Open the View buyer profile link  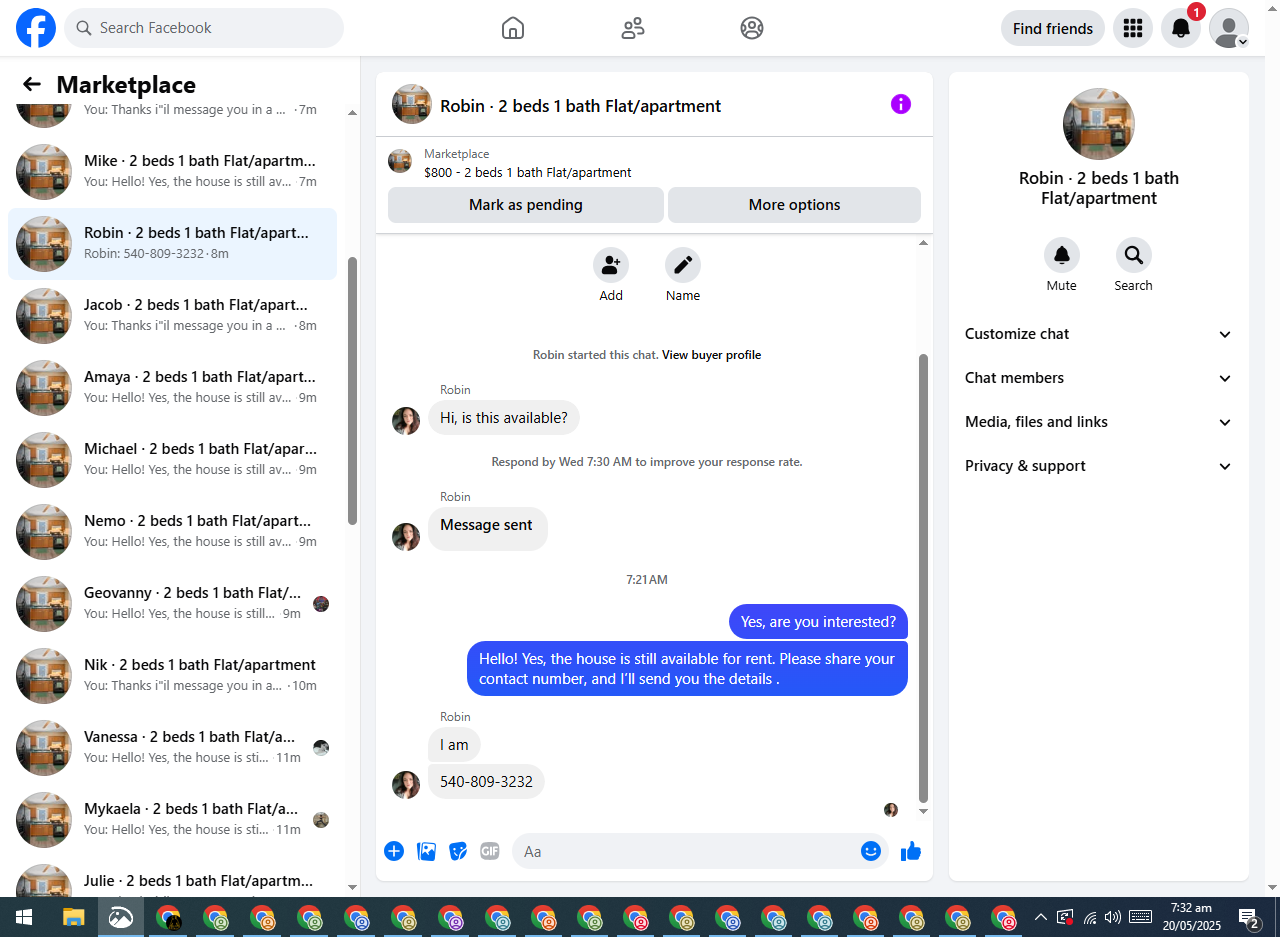coord(711,355)
